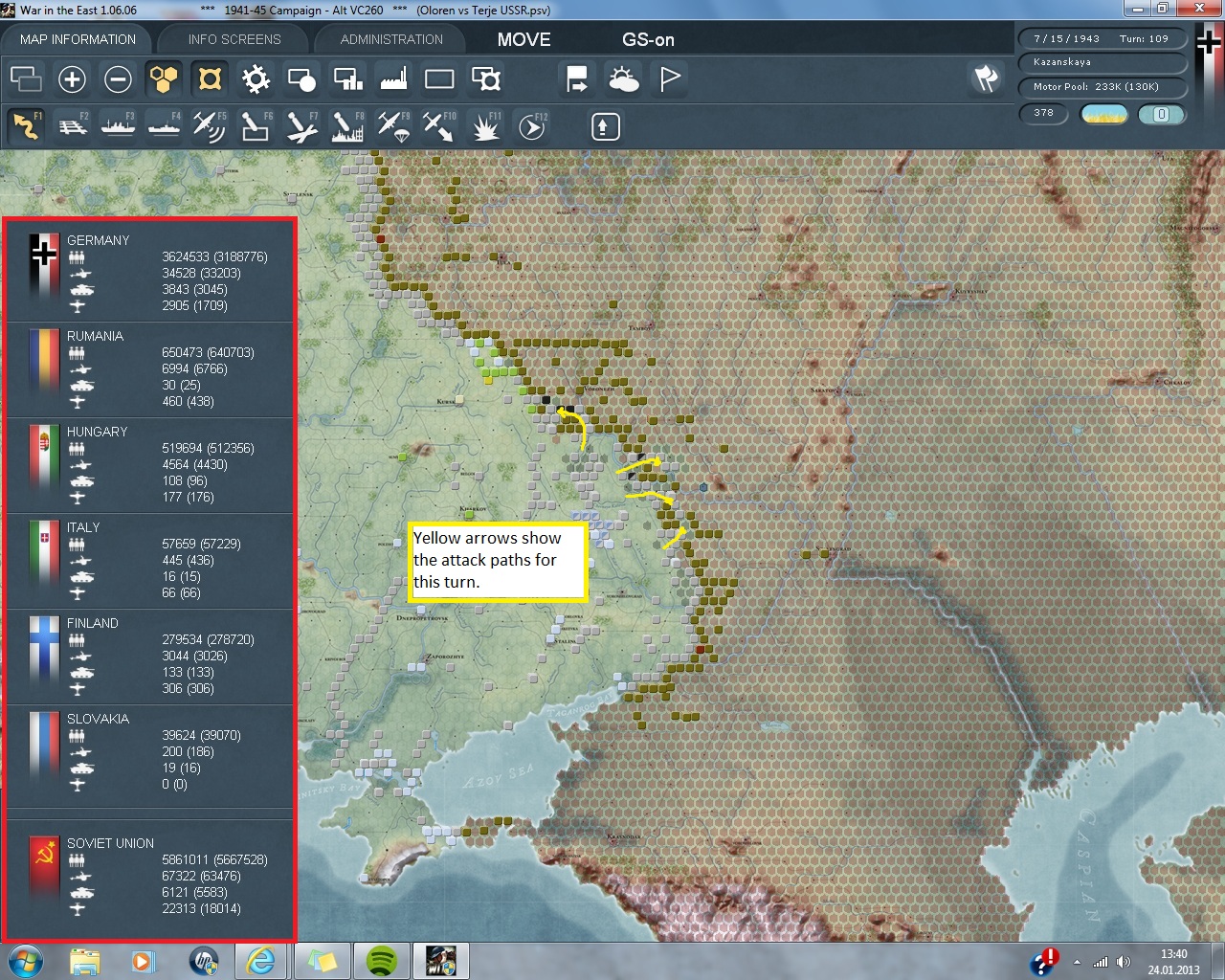Toggle the F1 move mode button
This screenshot has width=1225, height=980.
27,126
